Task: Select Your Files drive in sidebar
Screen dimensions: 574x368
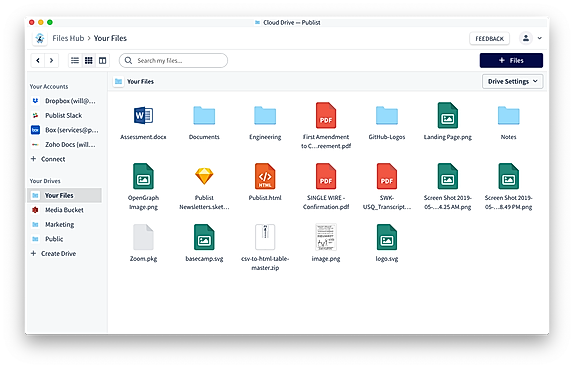Action: [x=64, y=195]
